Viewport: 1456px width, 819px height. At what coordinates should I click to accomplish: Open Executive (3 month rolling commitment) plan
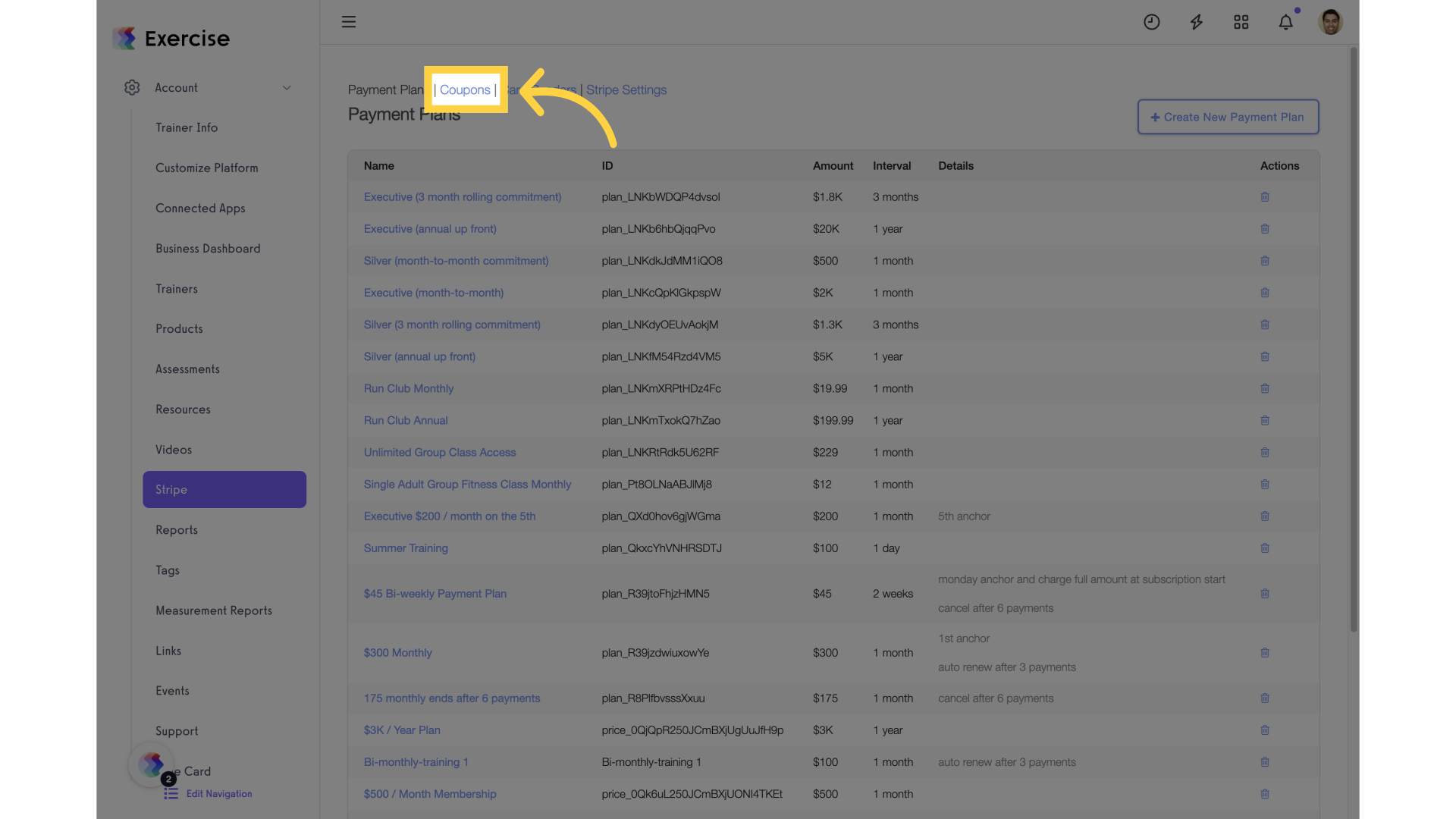463,197
